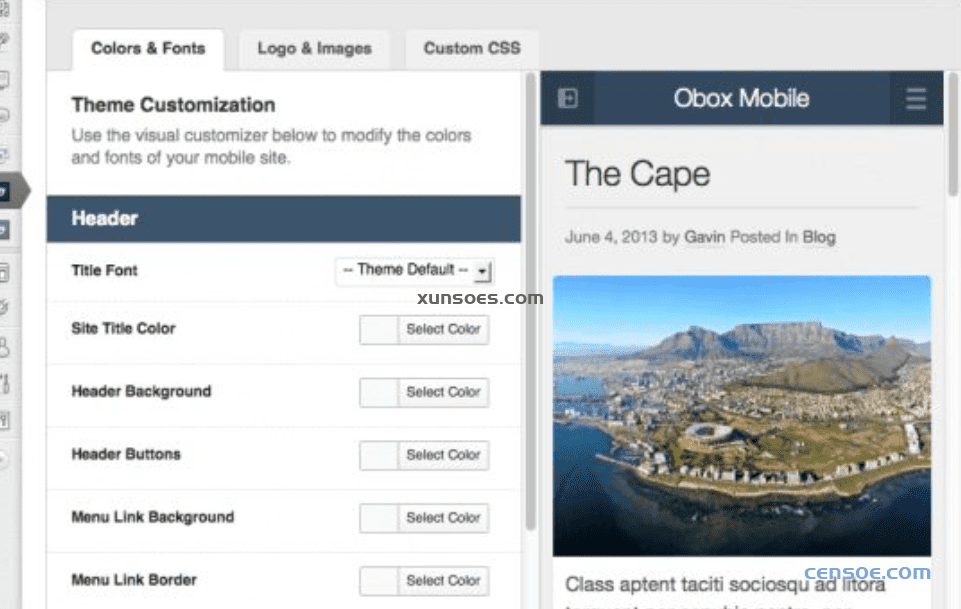Click the Appearance icon in admin sidebar
This screenshot has width=961, height=609.
point(4,272)
